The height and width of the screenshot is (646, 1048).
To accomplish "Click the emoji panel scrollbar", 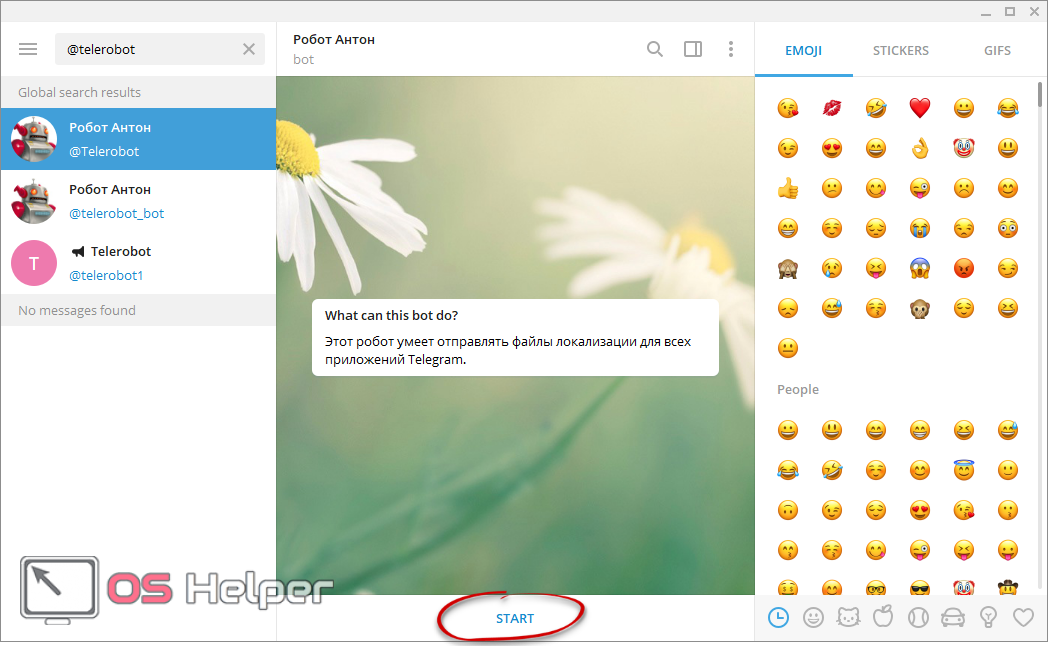I will click(x=1040, y=94).
